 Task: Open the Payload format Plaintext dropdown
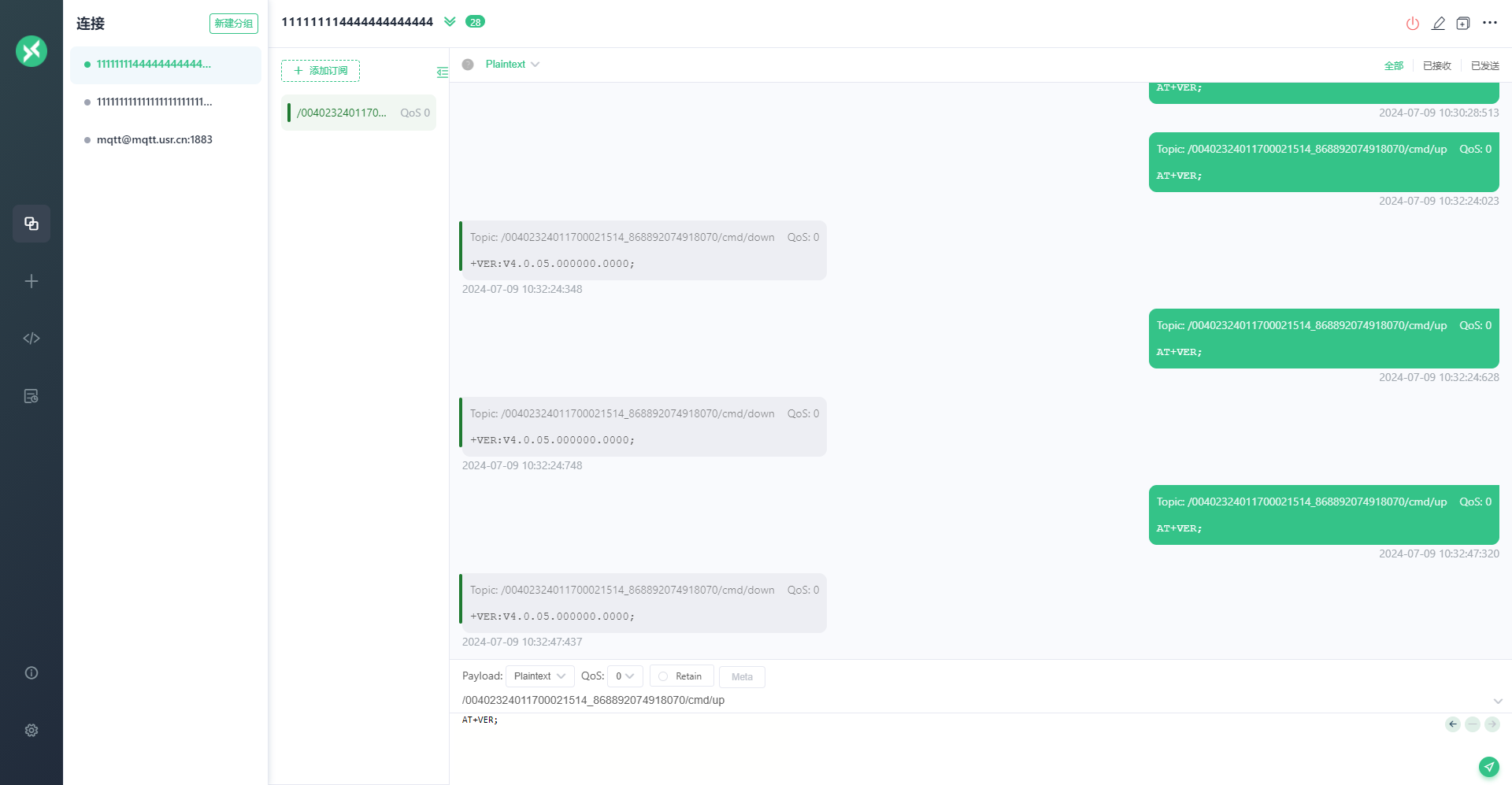click(539, 676)
